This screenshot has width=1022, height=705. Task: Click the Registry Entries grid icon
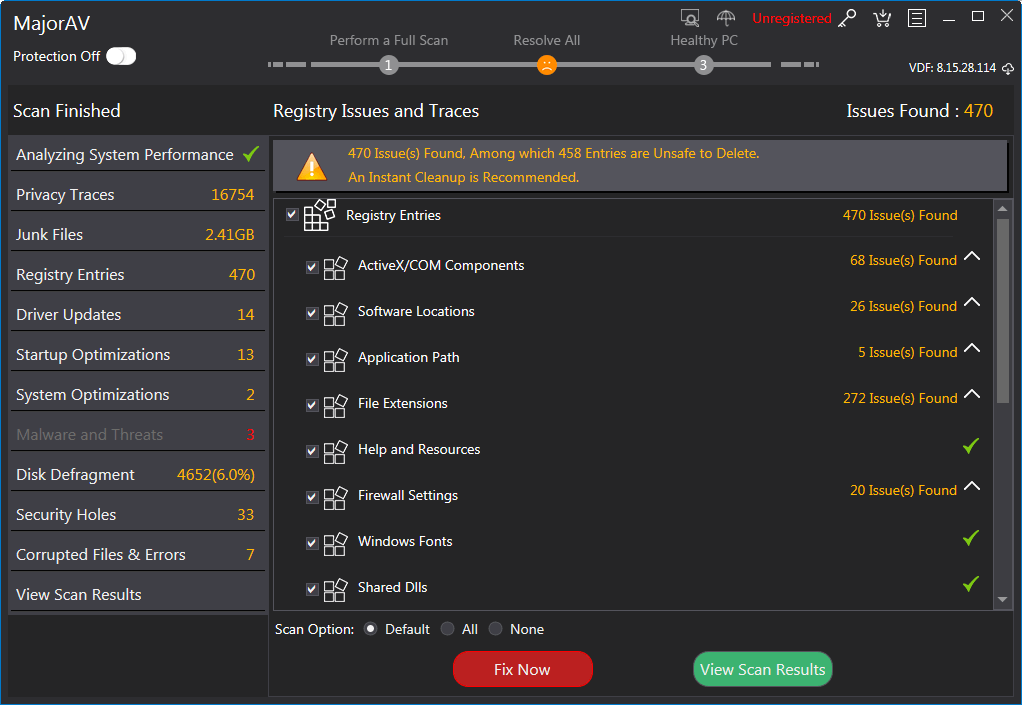[x=319, y=215]
